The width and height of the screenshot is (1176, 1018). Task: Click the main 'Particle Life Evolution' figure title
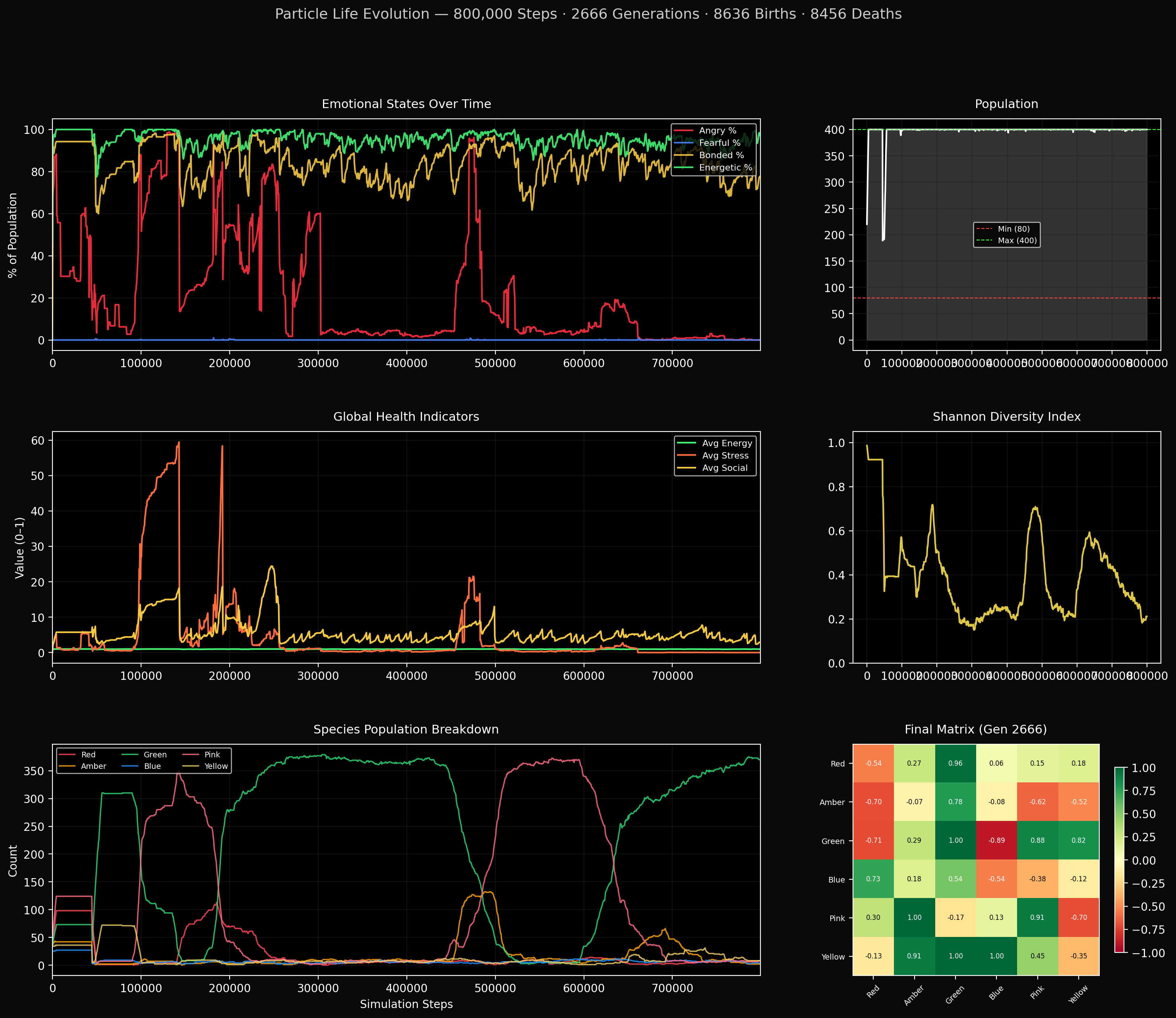click(588, 14)
